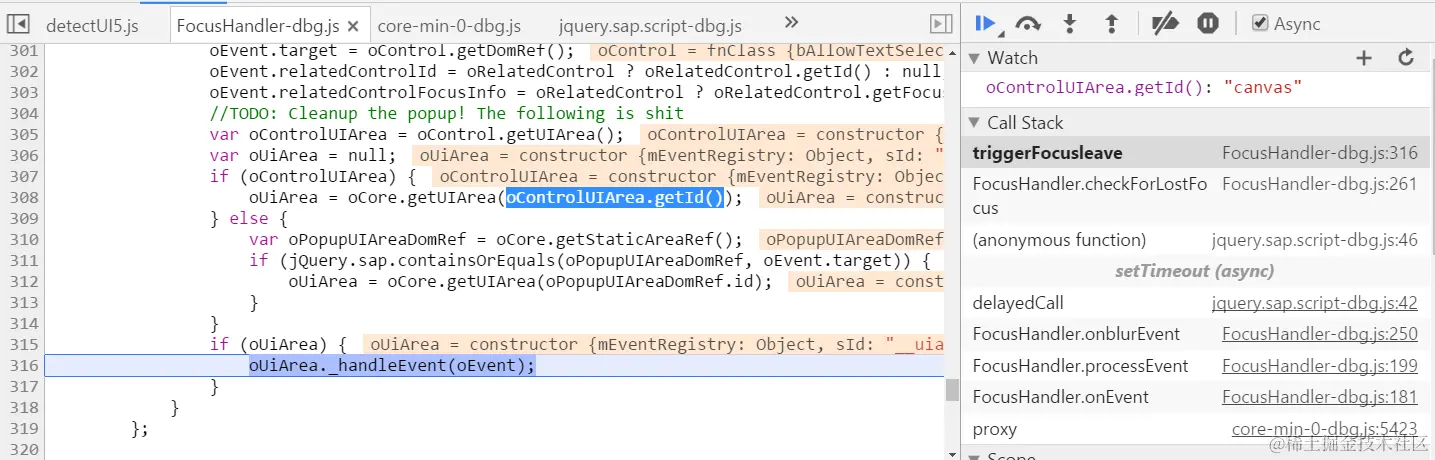Image resolution: width=1435 pixels, height=460 pixels.
Task: Deactivate breakpoints
Action: point(1165,24)
